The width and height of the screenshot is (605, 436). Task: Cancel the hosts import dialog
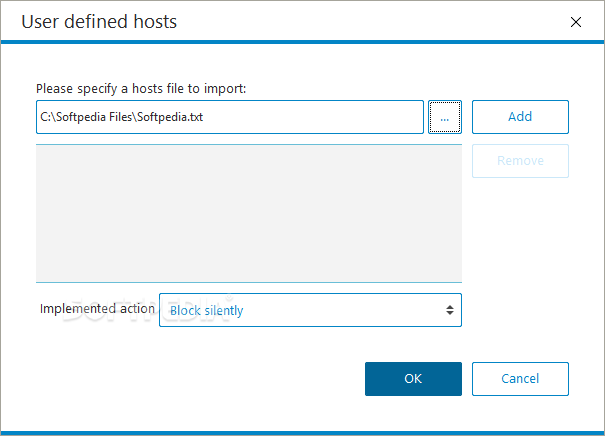click(x=520, y=379)
